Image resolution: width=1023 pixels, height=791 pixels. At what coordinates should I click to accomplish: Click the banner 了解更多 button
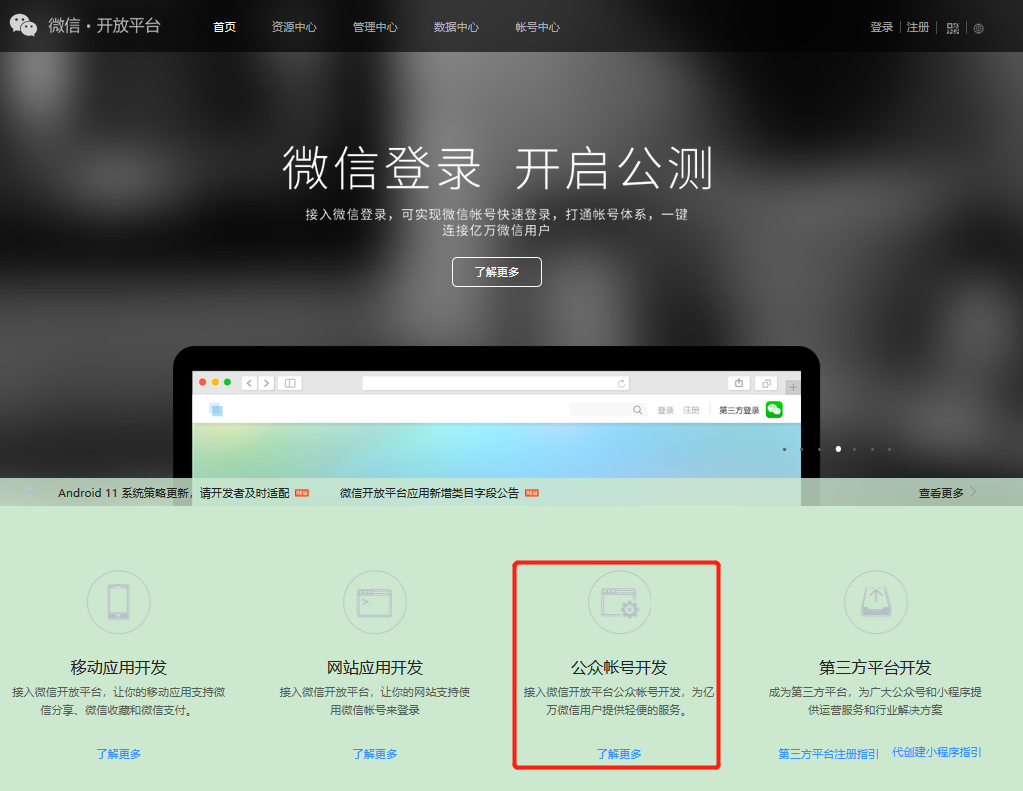[x=496, y=271]
